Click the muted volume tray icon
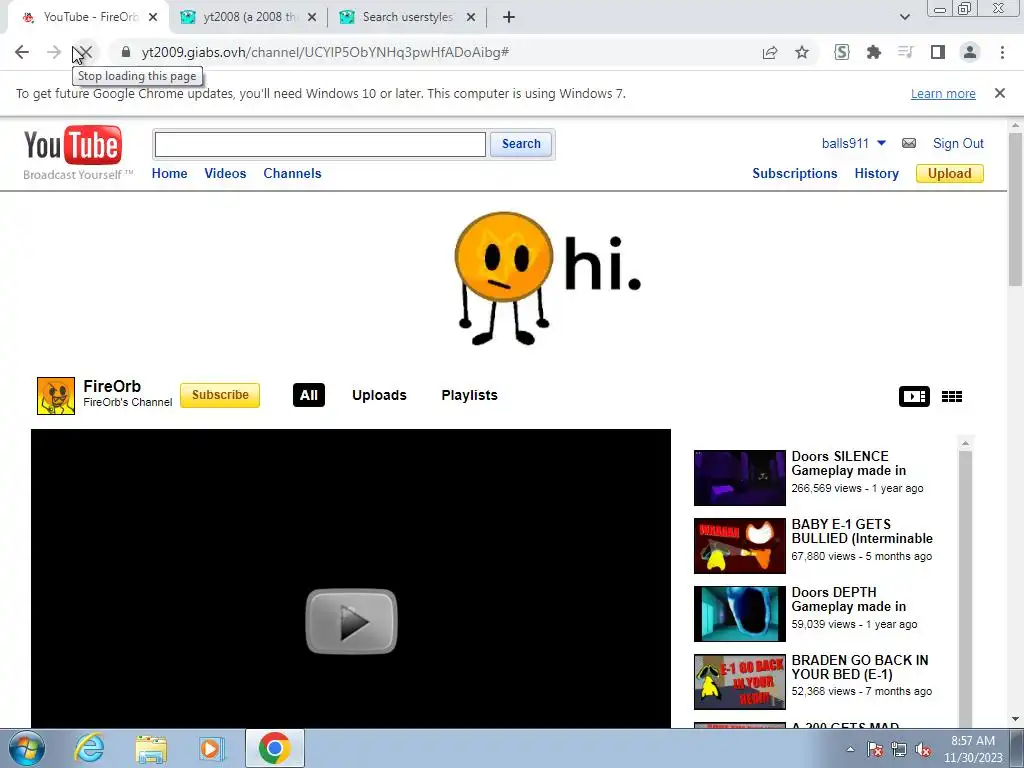 click(923, 749)
